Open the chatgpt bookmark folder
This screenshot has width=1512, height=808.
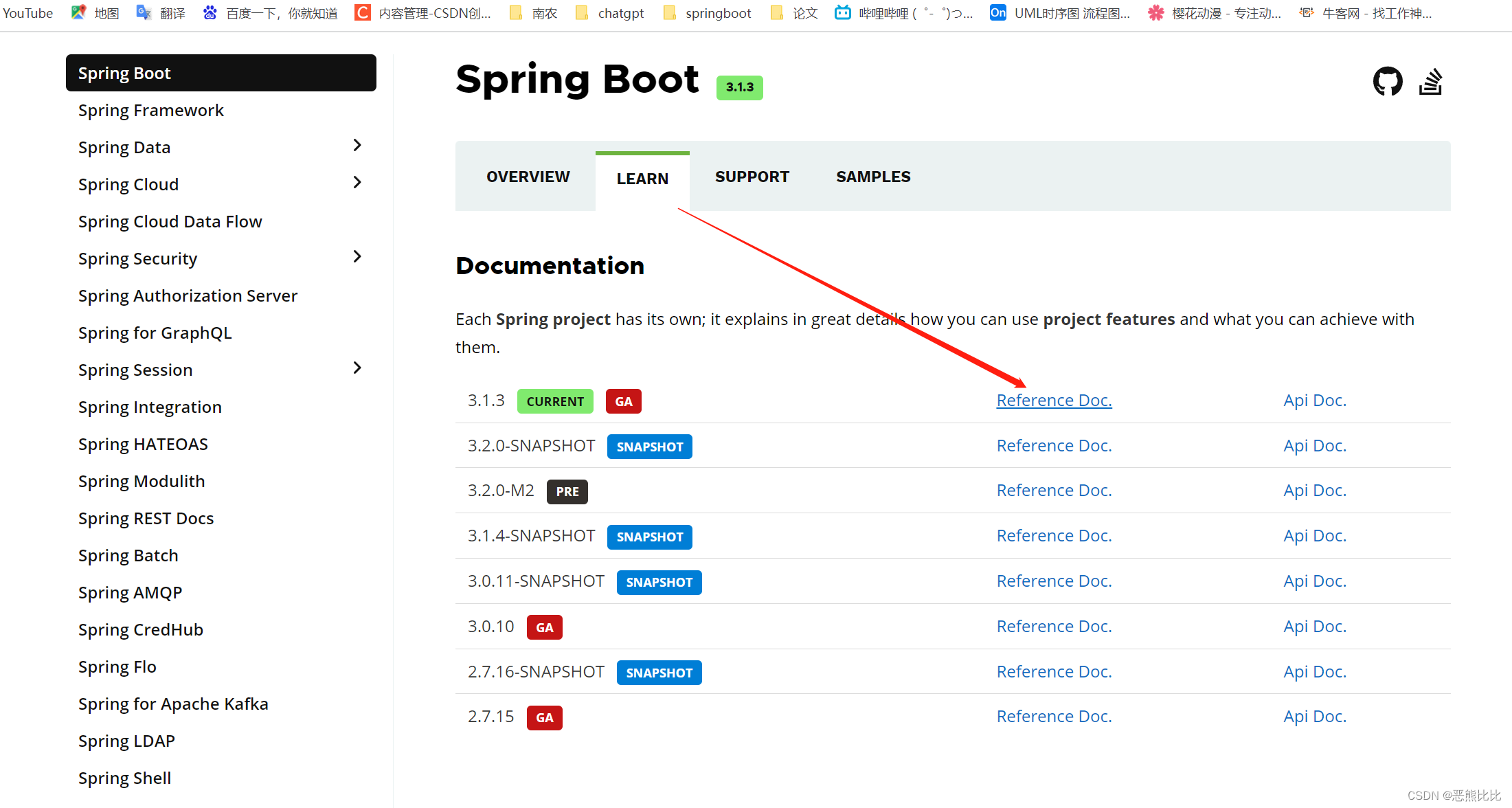tap(609, 13)
